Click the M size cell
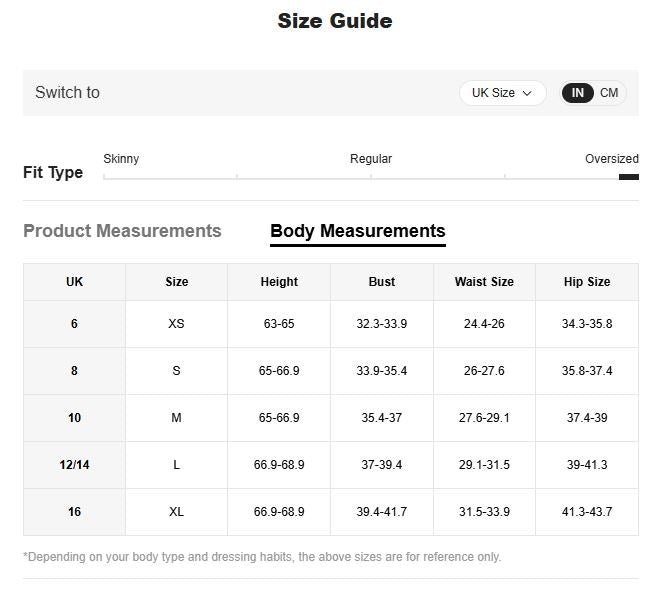The height and width of the screenshot is (590, 668). (x=176, y=418)
